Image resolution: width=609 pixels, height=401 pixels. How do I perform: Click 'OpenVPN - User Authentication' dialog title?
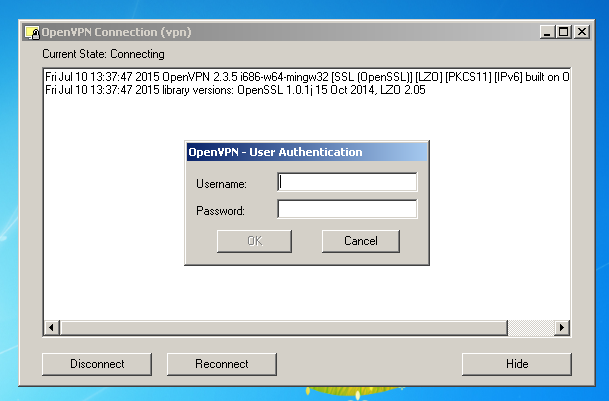pos(275,152)
